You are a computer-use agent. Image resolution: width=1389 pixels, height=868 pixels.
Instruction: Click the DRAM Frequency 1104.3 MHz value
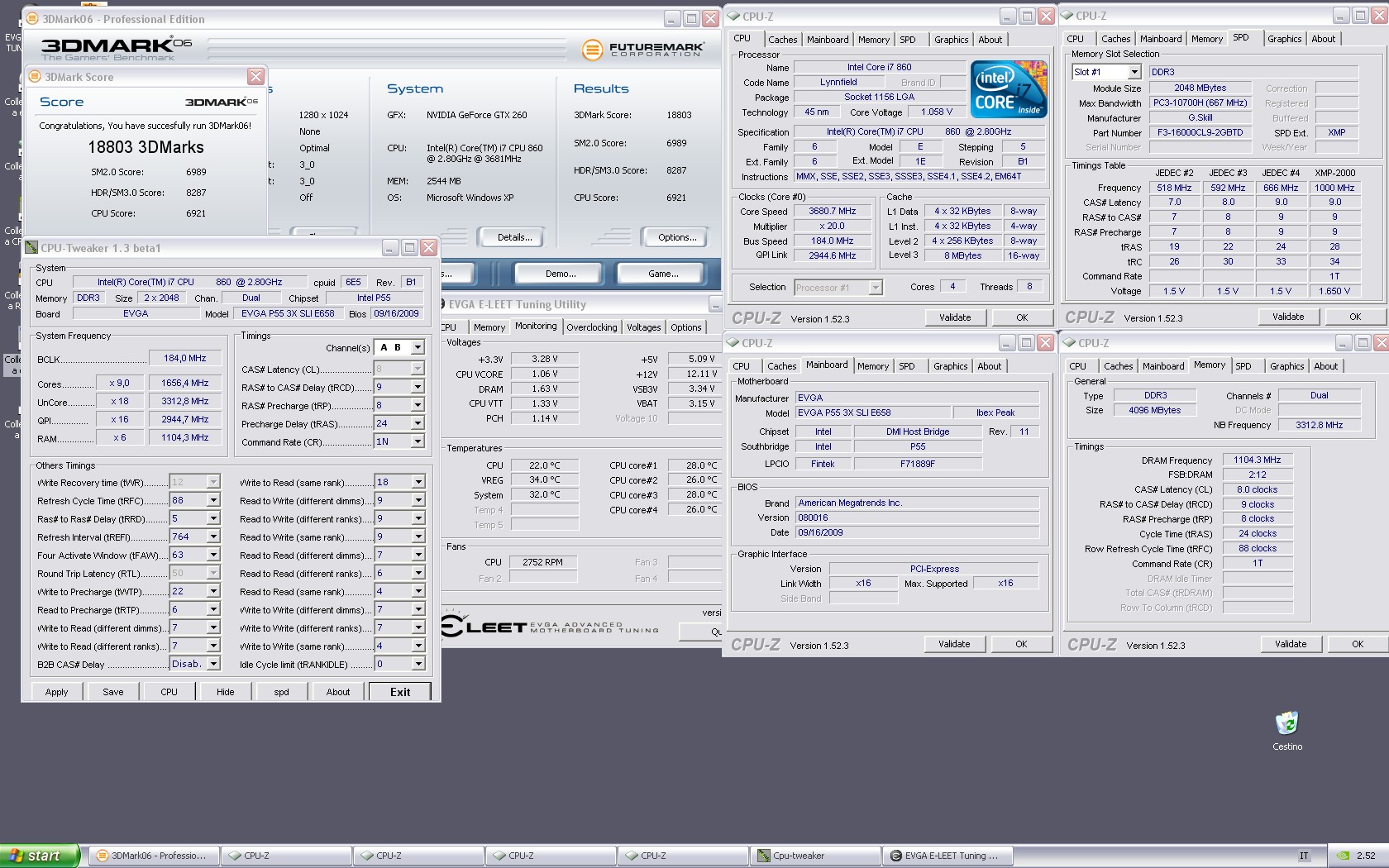point(1258,460)
